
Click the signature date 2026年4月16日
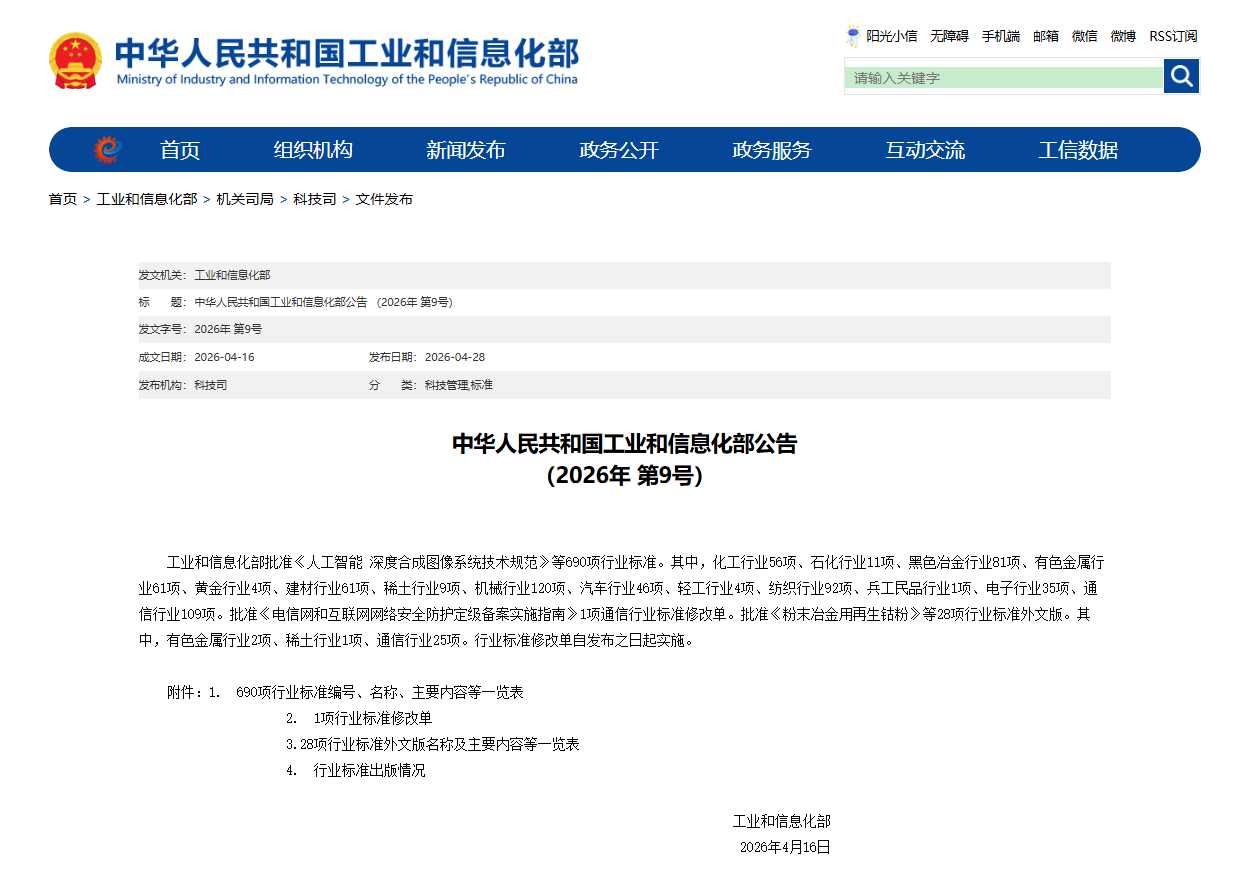tap(785, 847)
